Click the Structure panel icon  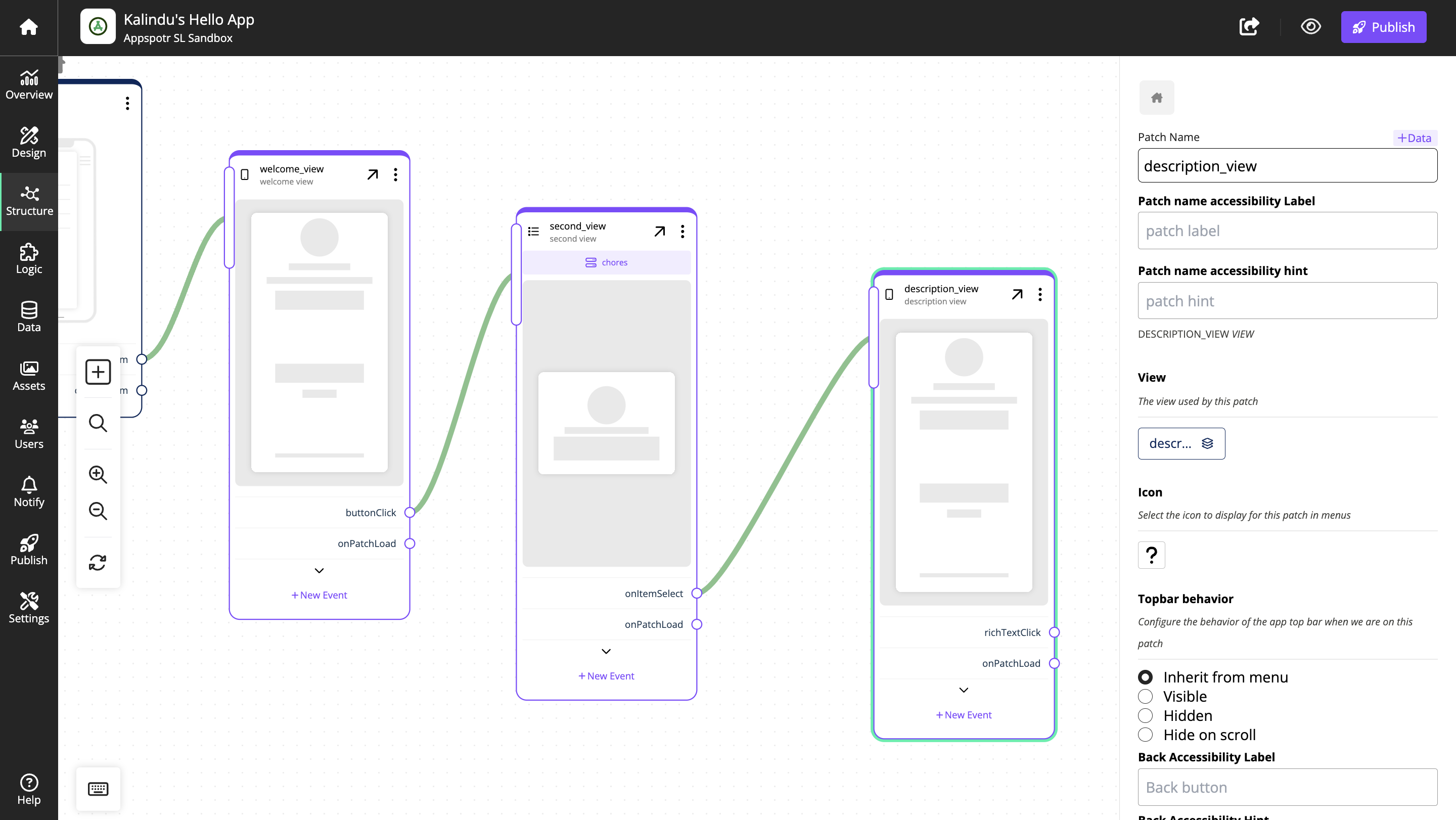pos(29,201)
